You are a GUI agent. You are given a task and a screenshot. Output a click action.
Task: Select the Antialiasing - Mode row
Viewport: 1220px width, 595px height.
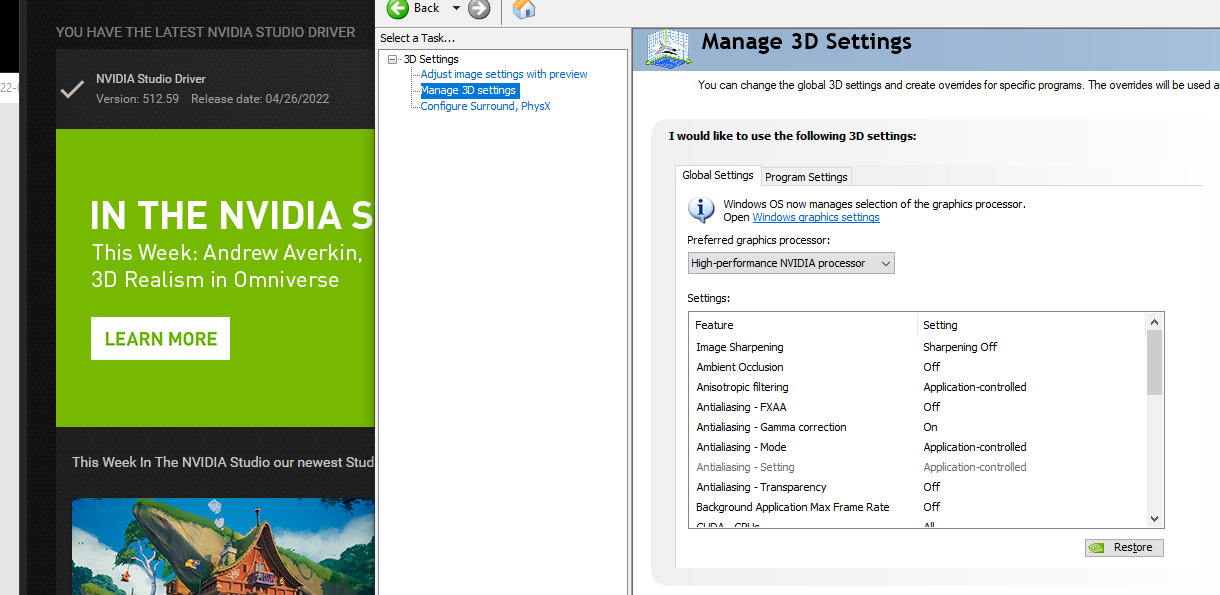click(917, 447)
